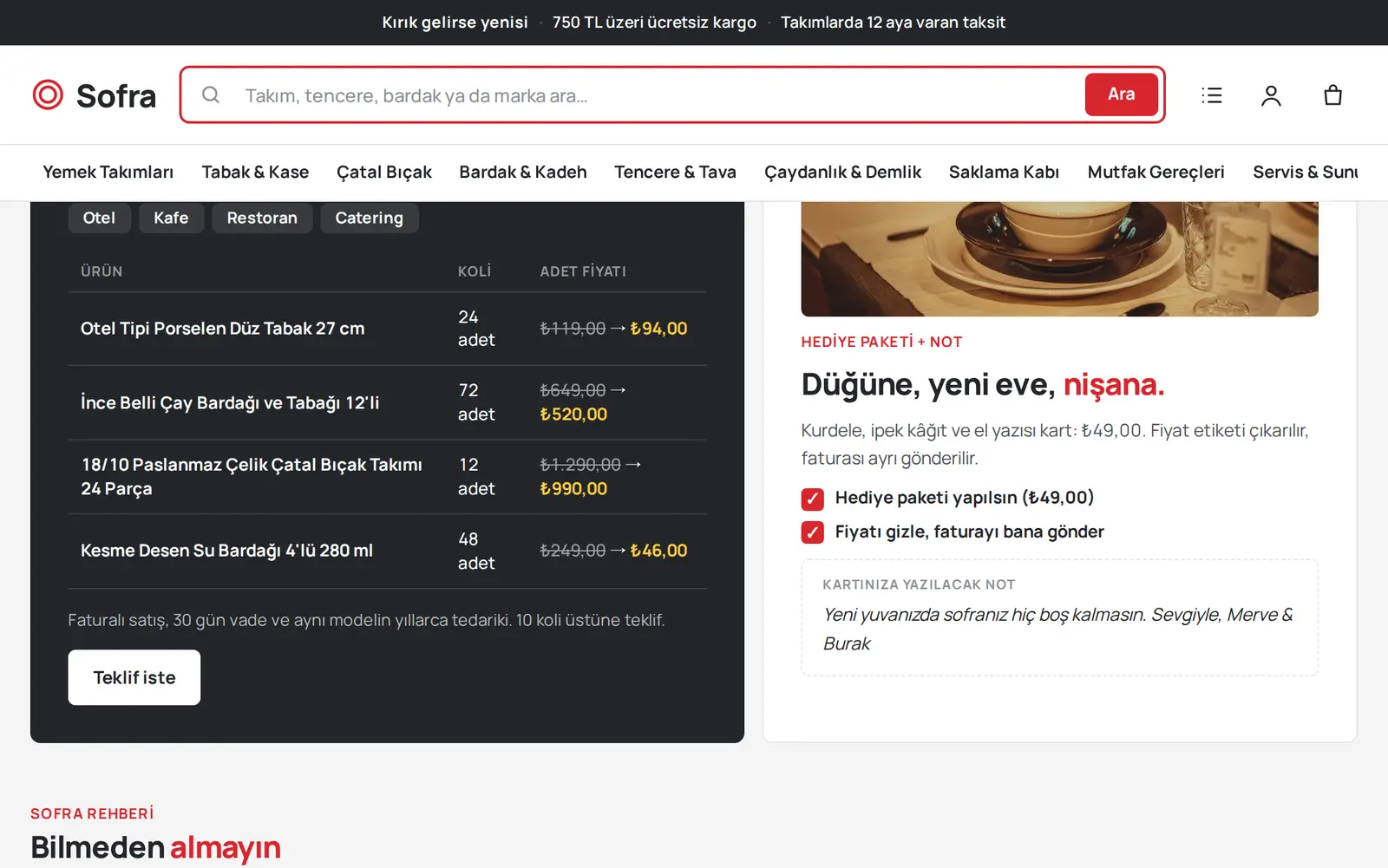Screen dimensions: 1388x868
Task: Open Bardak & Kadeh category
Action: tap(523, 173)
